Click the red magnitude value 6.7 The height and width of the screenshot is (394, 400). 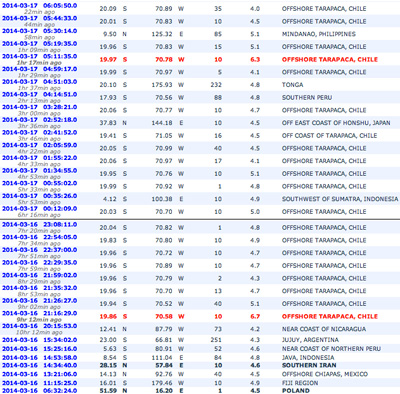coord(255,316)
